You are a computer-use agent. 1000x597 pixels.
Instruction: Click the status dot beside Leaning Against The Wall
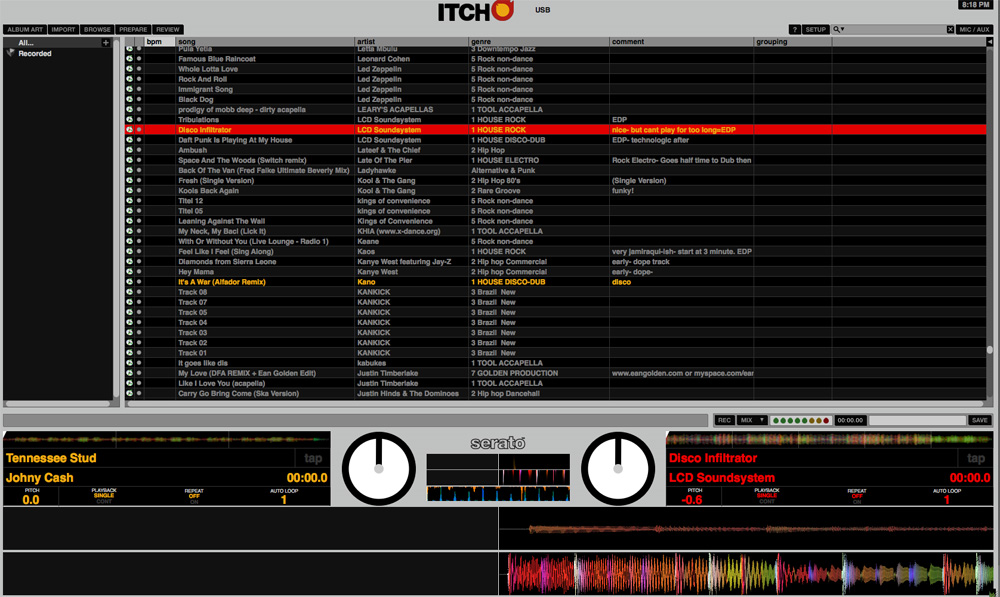[139, 221]
